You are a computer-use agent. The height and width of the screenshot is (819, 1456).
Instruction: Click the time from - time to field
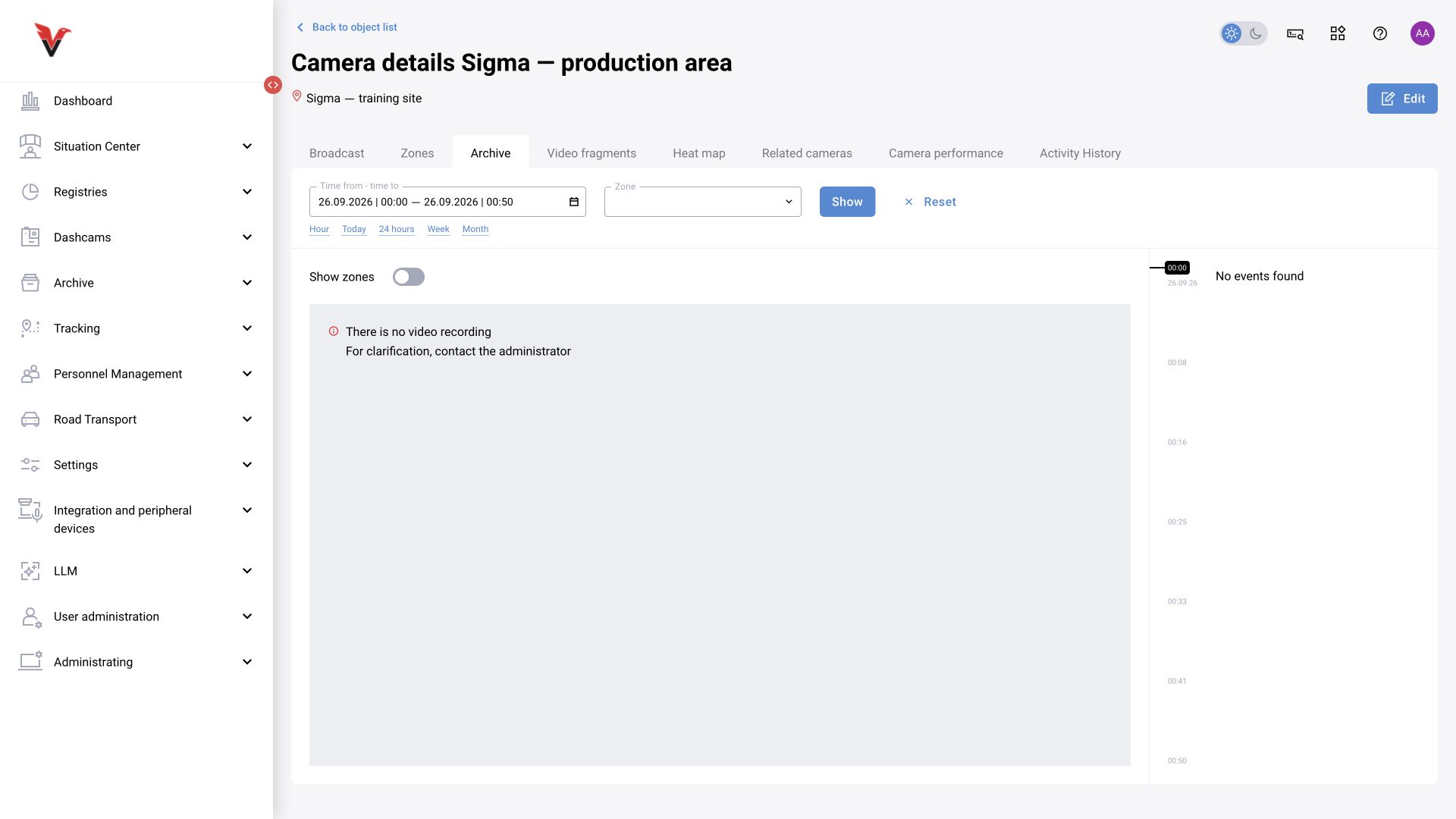447,202
